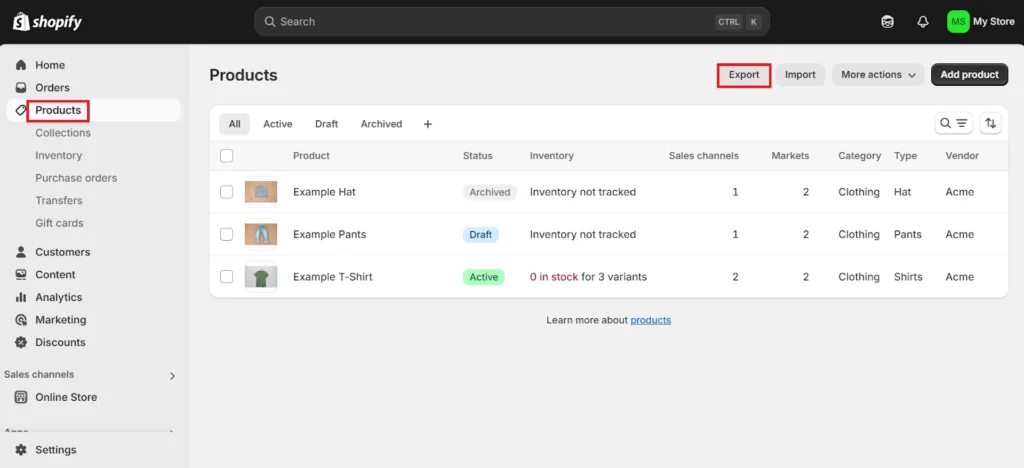Open the More actions dropdown

tap(878, 75)
